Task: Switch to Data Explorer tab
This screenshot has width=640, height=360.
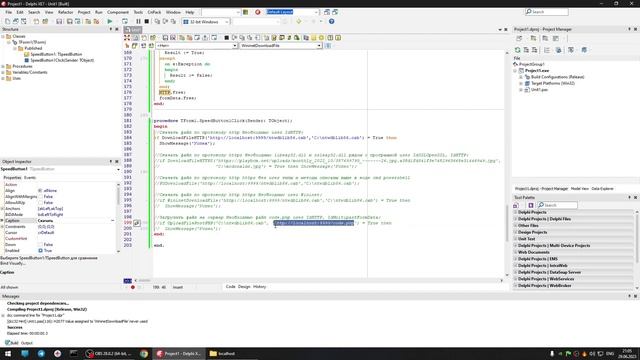Action: 602,189
